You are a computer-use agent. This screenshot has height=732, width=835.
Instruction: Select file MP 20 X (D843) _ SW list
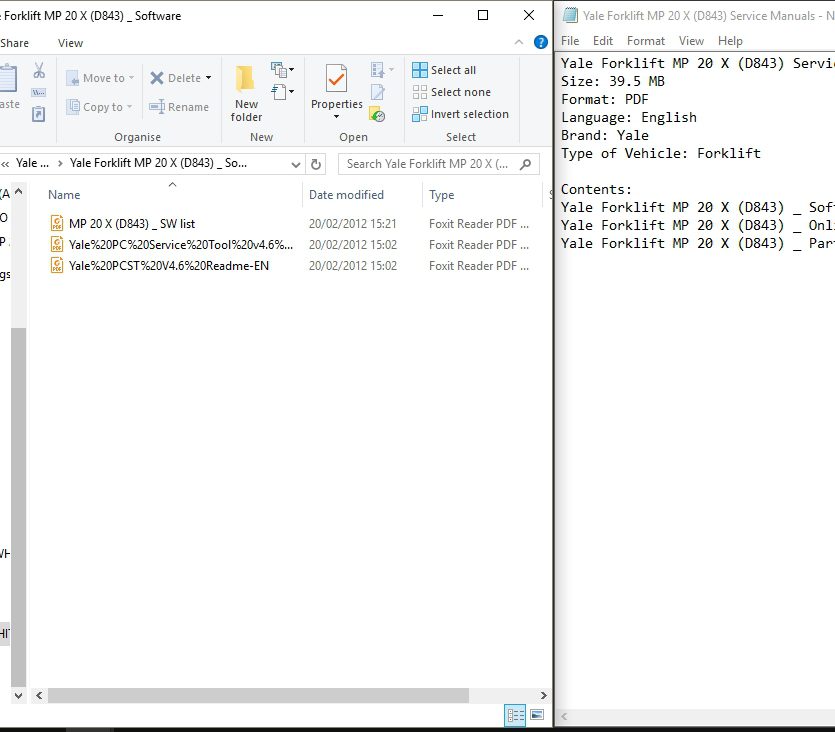tap(132, 224)
